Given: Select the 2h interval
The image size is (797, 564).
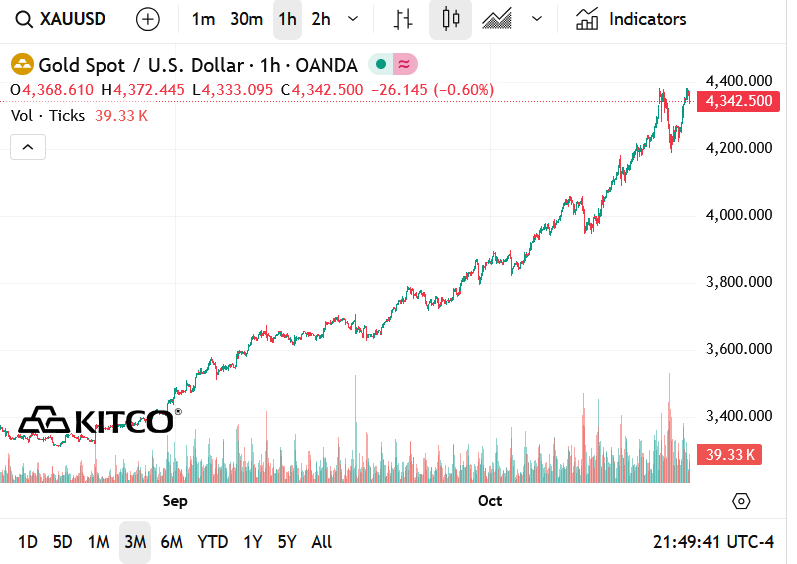Looking at the screenshot, I should pos(321,19).
